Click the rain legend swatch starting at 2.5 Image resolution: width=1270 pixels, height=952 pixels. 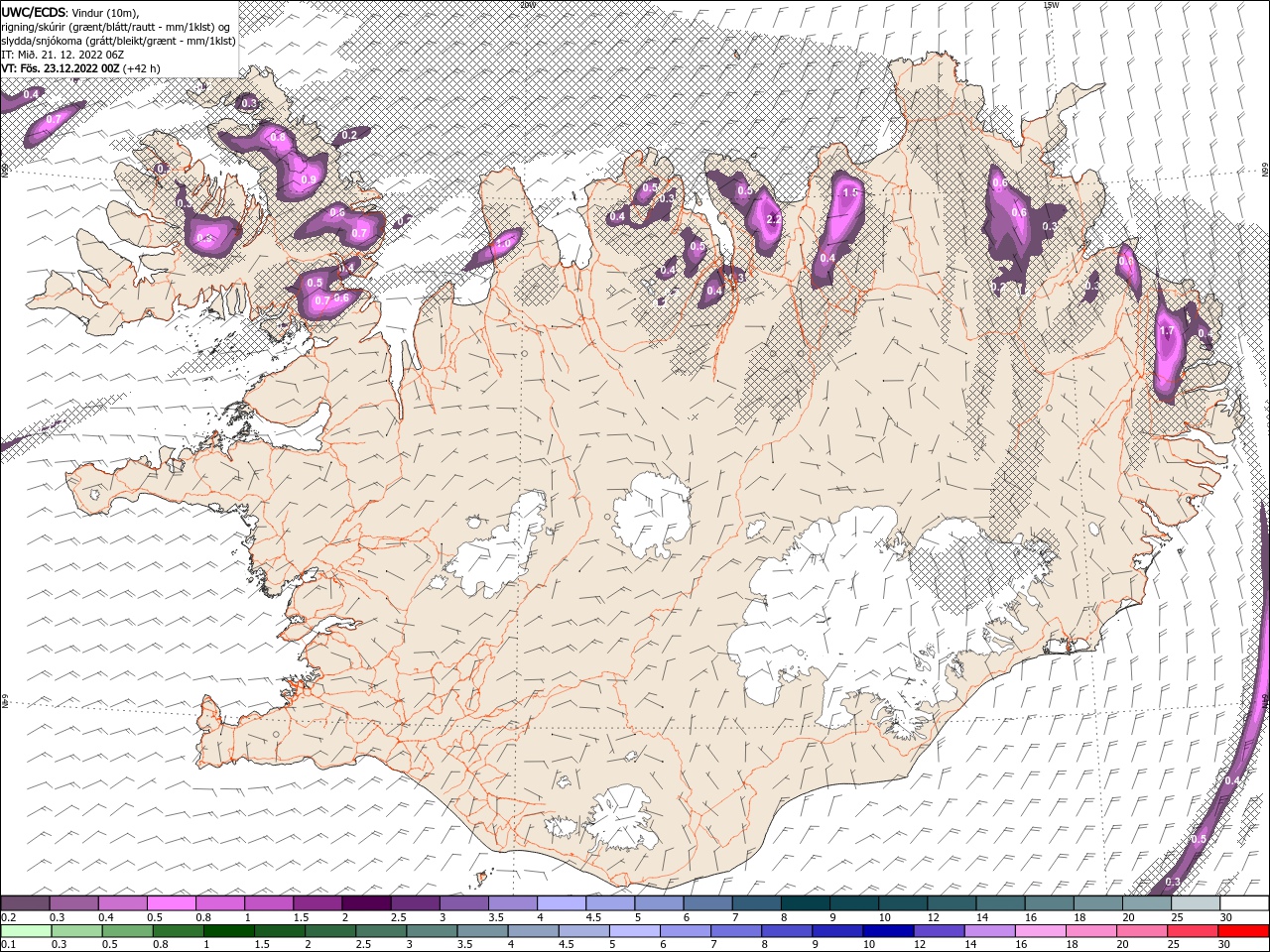(x=381, y=930)
